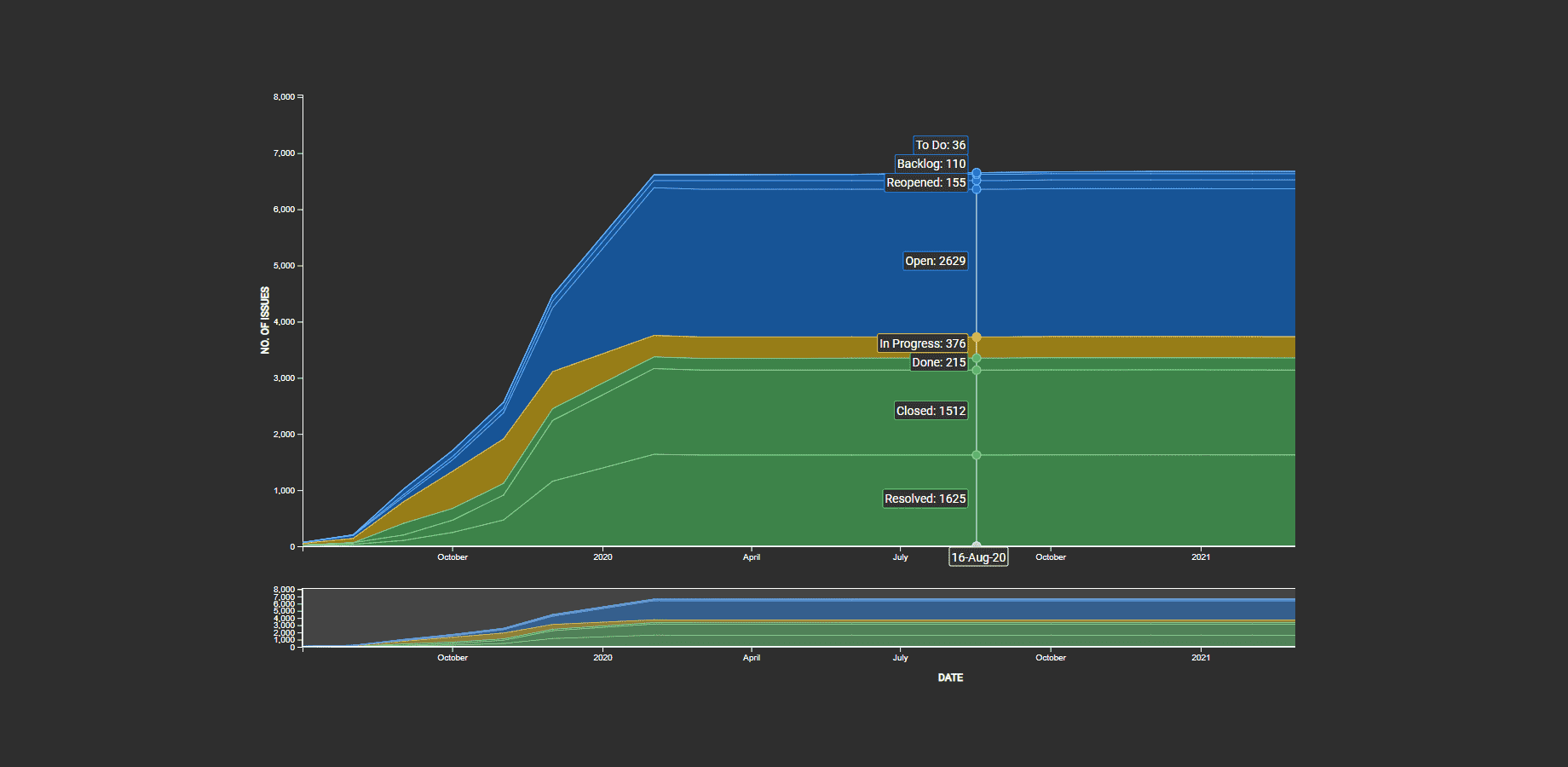
Task: Click 'July' tick label on main chart axis
Action: (x=901, y=557)
